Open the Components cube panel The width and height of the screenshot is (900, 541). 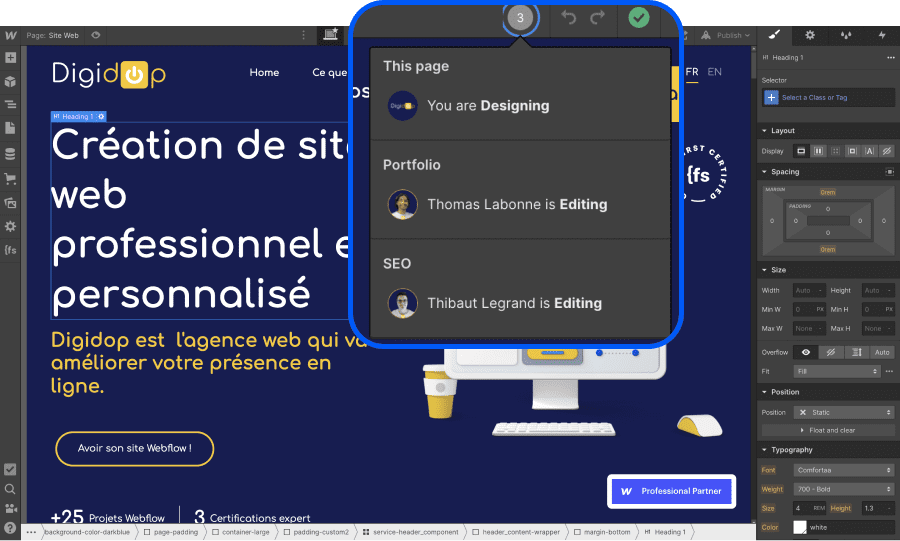click(10, 81)
